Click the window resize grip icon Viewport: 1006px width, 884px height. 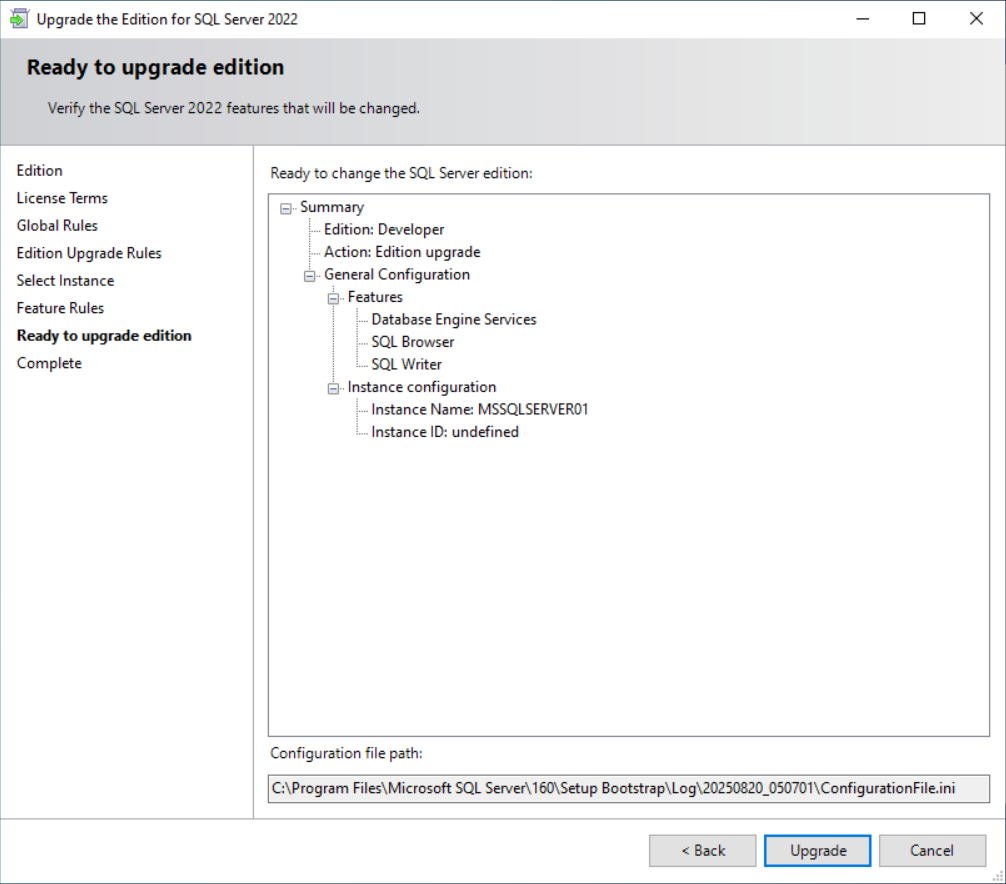pyautogui.click(x=998, y=876)
